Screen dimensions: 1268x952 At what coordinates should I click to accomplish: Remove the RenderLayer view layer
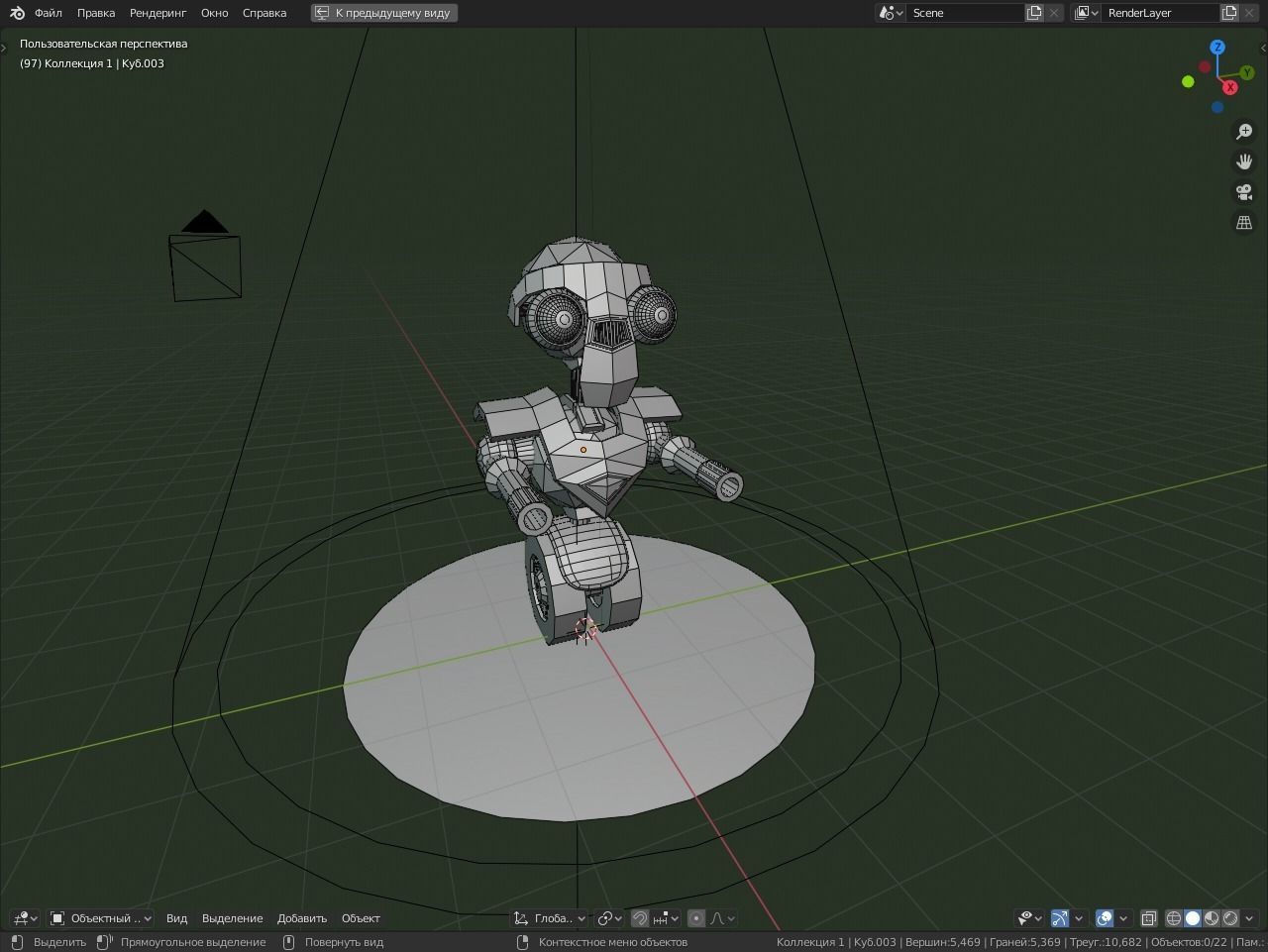tap(1249, 13)
